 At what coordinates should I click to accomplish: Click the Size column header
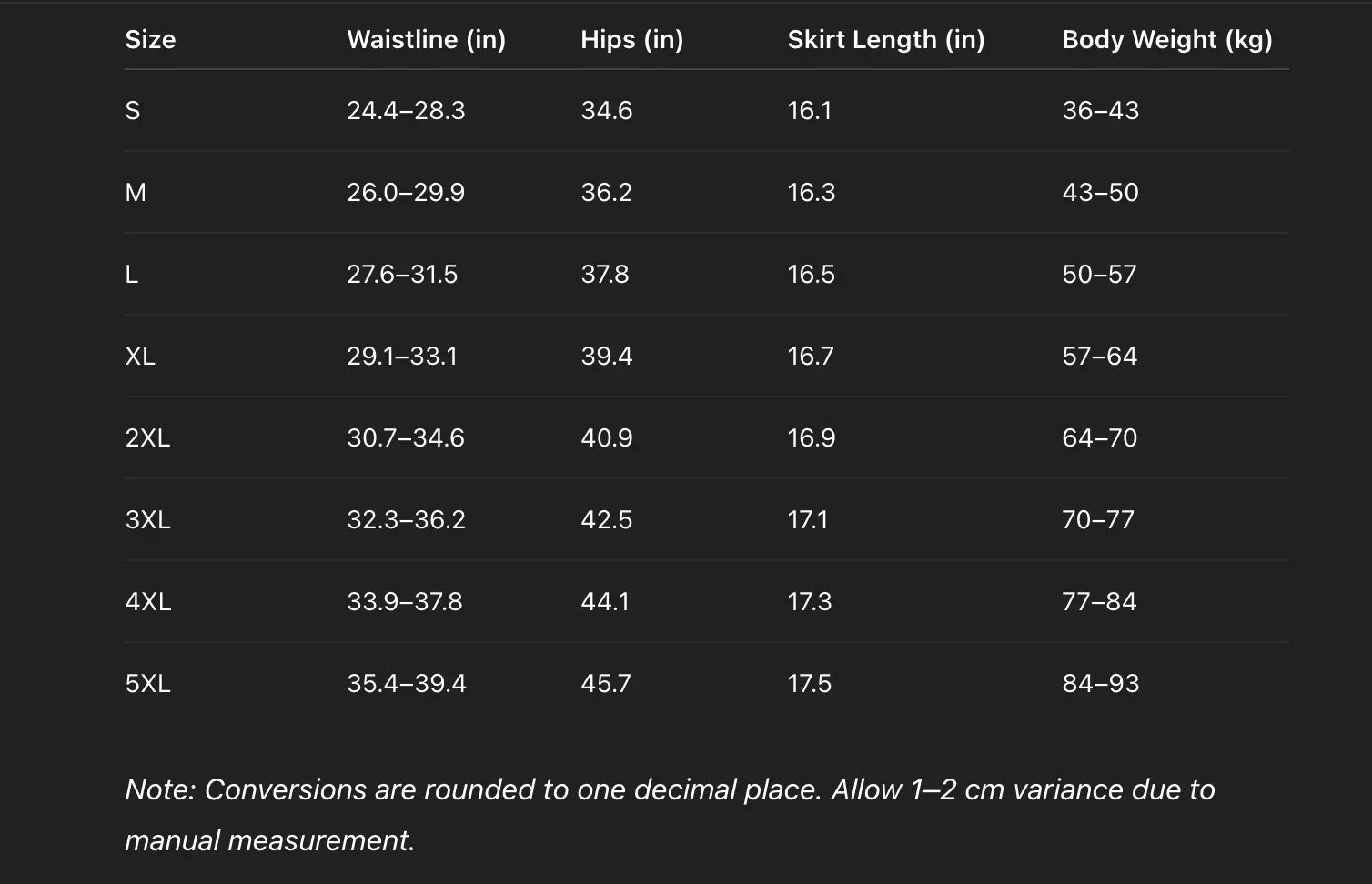(x=150, y=40)
